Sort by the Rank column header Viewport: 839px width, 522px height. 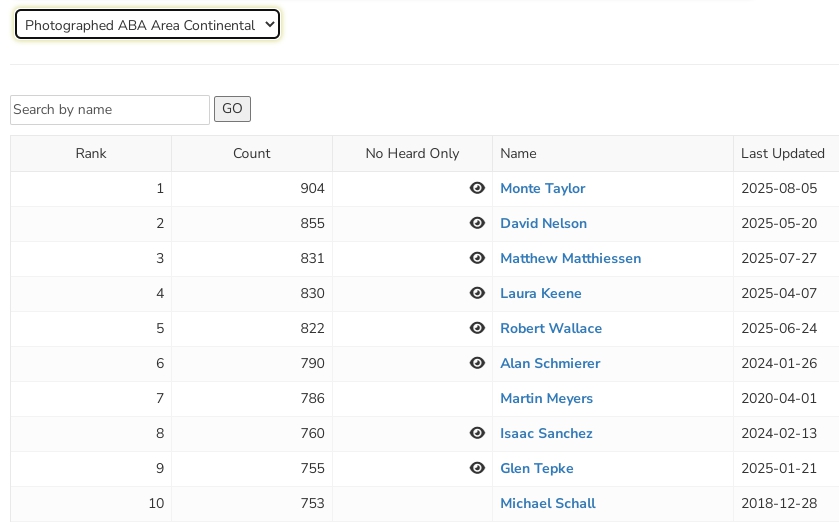click(x=91, y=153)
